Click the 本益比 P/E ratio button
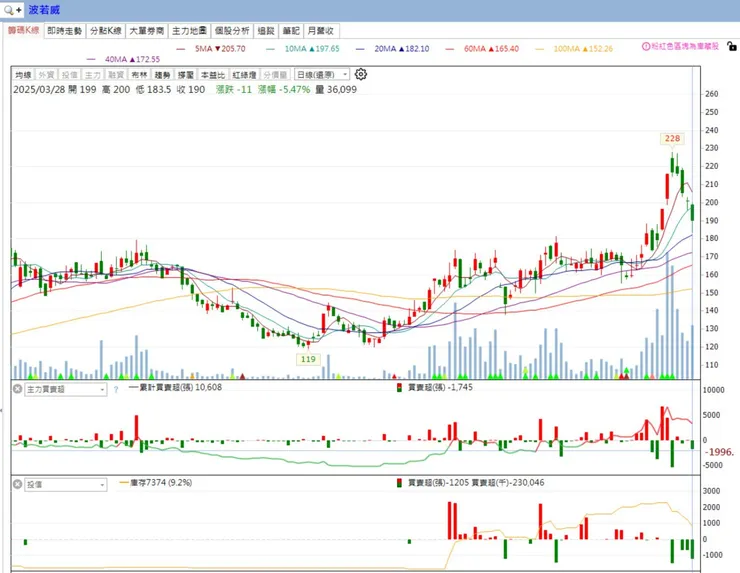Viewport: 740px width, 573px height. click(213, 75)
